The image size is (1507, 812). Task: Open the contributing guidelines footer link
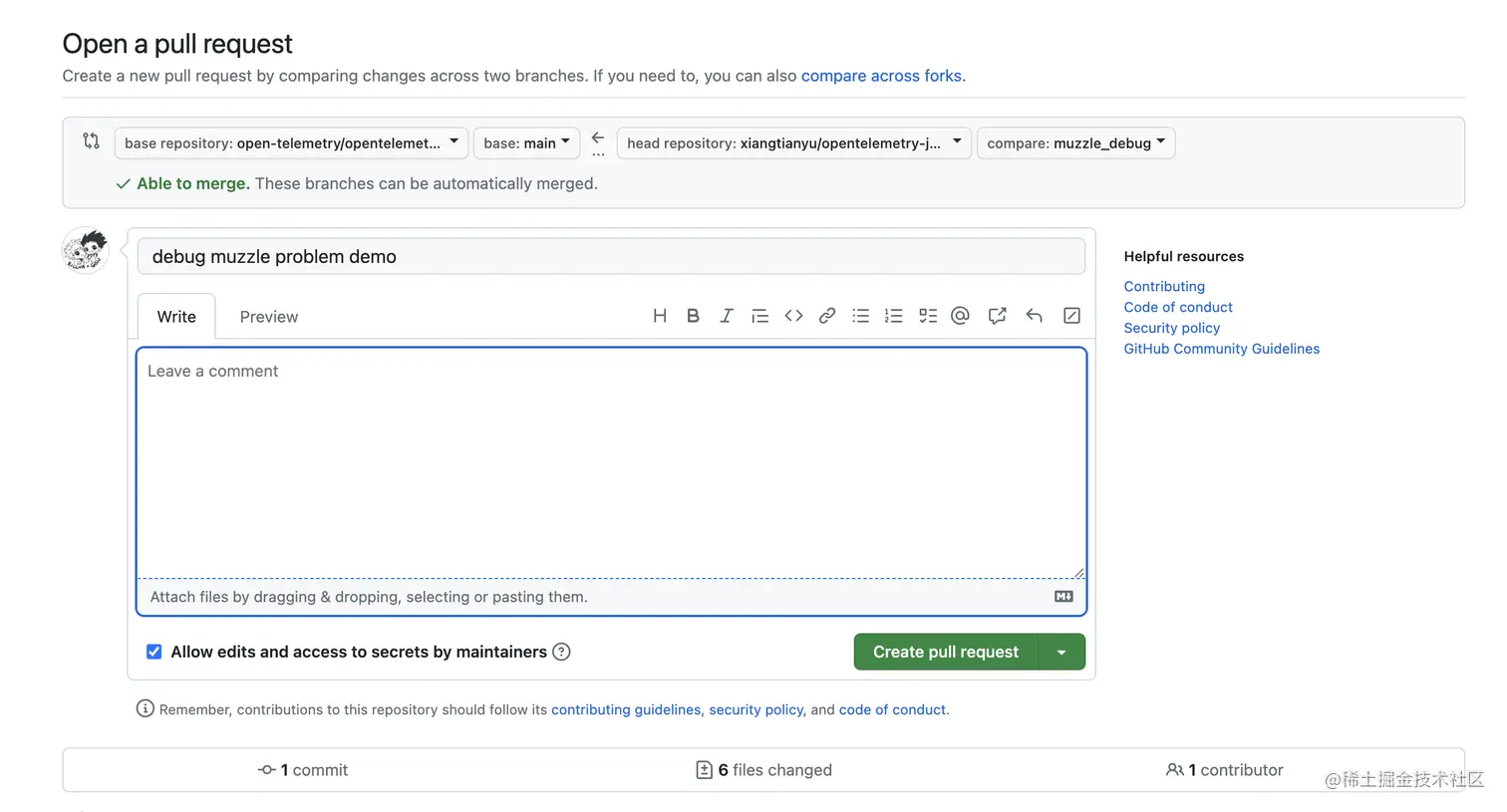coord(626,709)
